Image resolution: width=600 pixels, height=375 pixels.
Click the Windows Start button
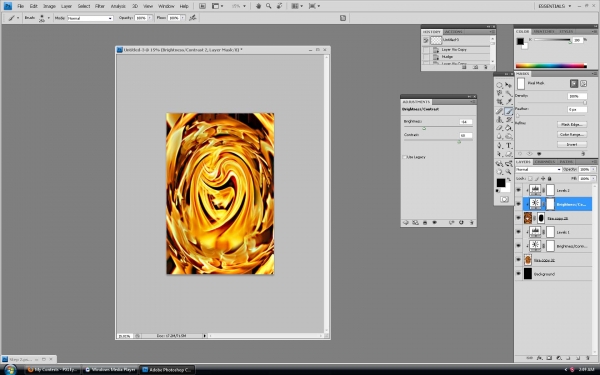tap(10, 370)
